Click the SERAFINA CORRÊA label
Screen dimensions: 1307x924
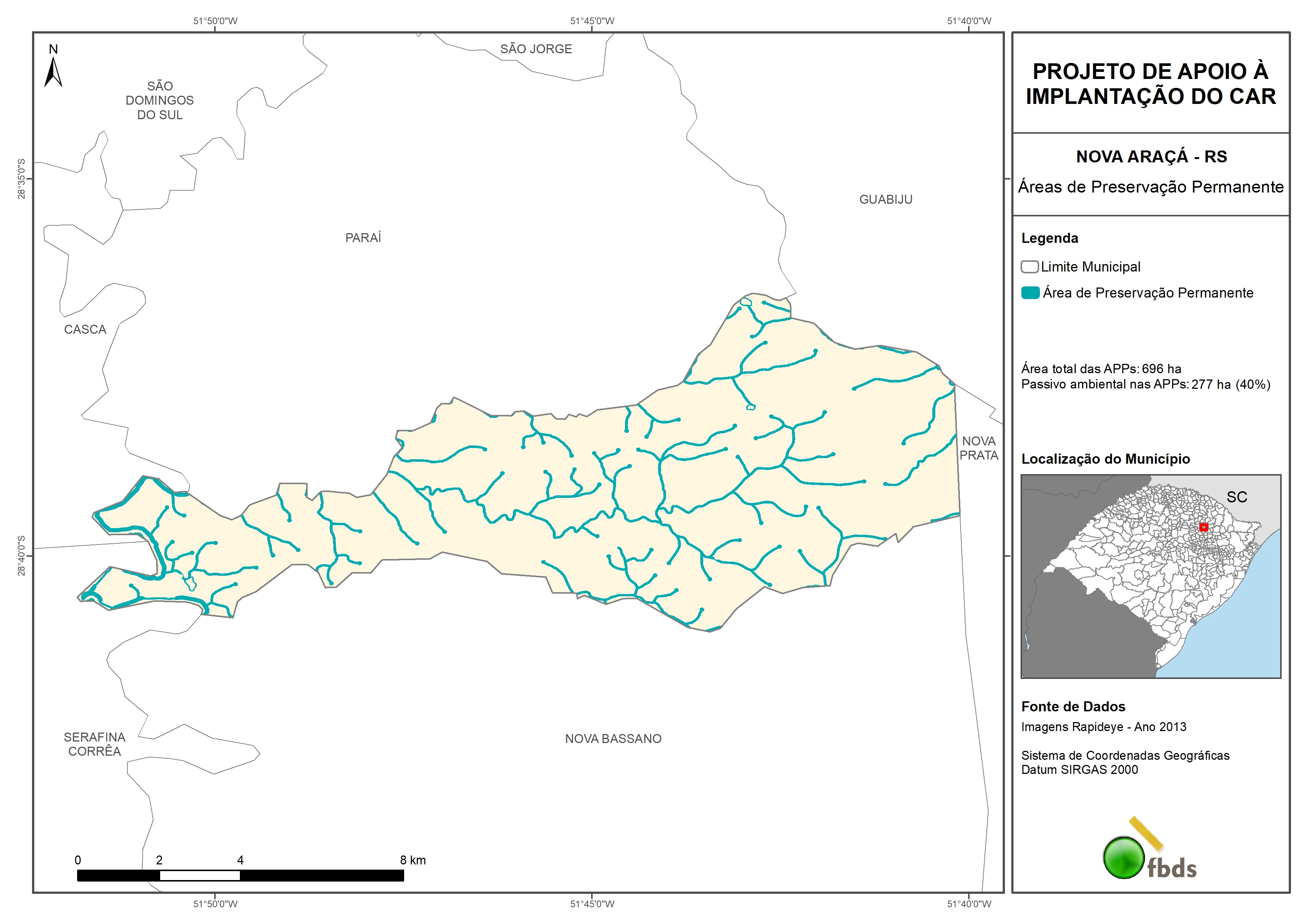95,743
